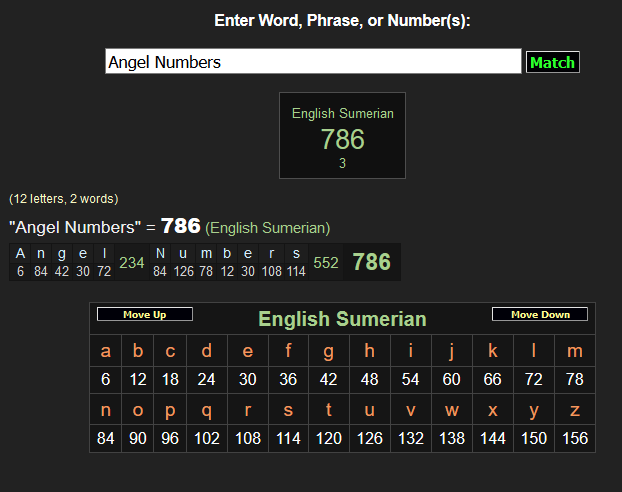
Task: Select letter a in the cipher chart
Action: click(106, 351)
